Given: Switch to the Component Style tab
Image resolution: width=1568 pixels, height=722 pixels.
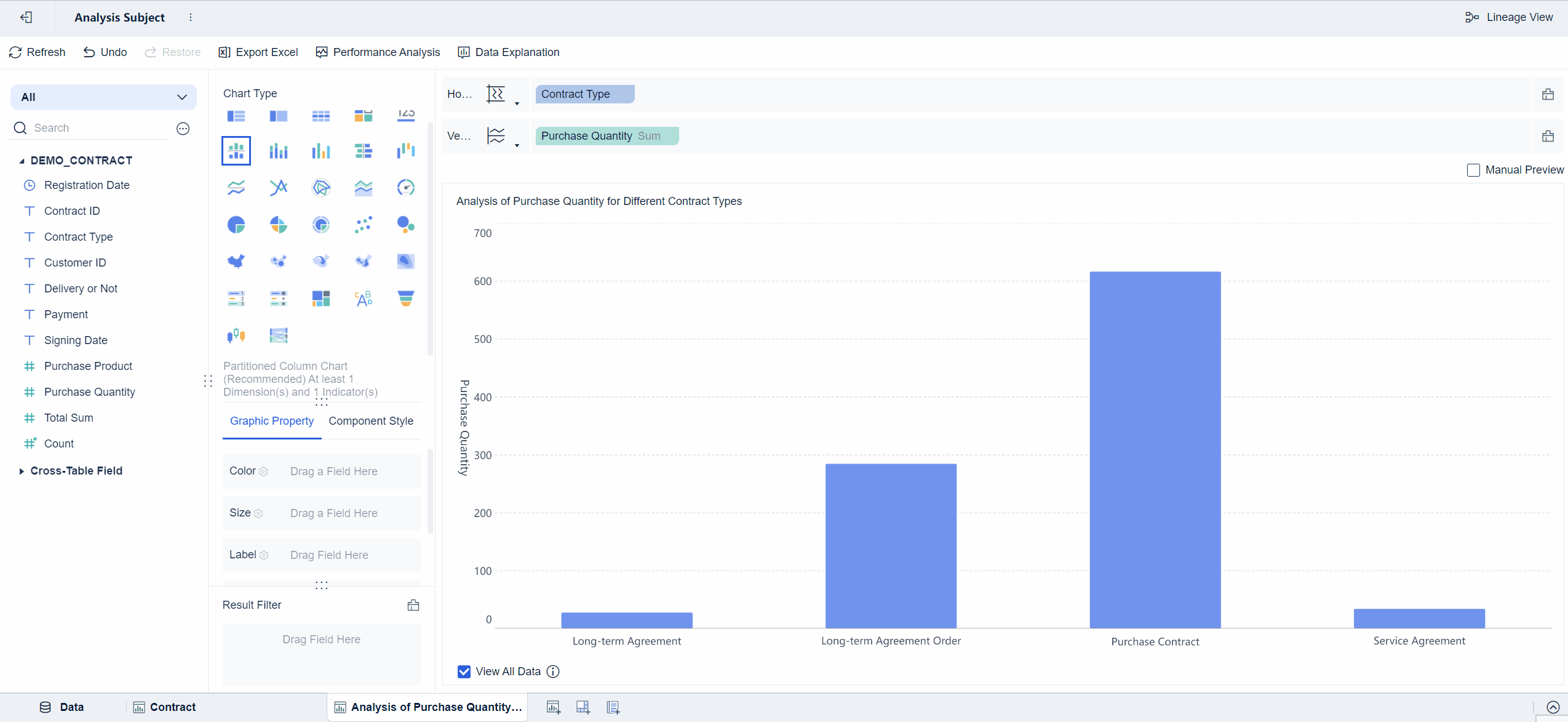Looking at the screenshot, I should point(370,421).
